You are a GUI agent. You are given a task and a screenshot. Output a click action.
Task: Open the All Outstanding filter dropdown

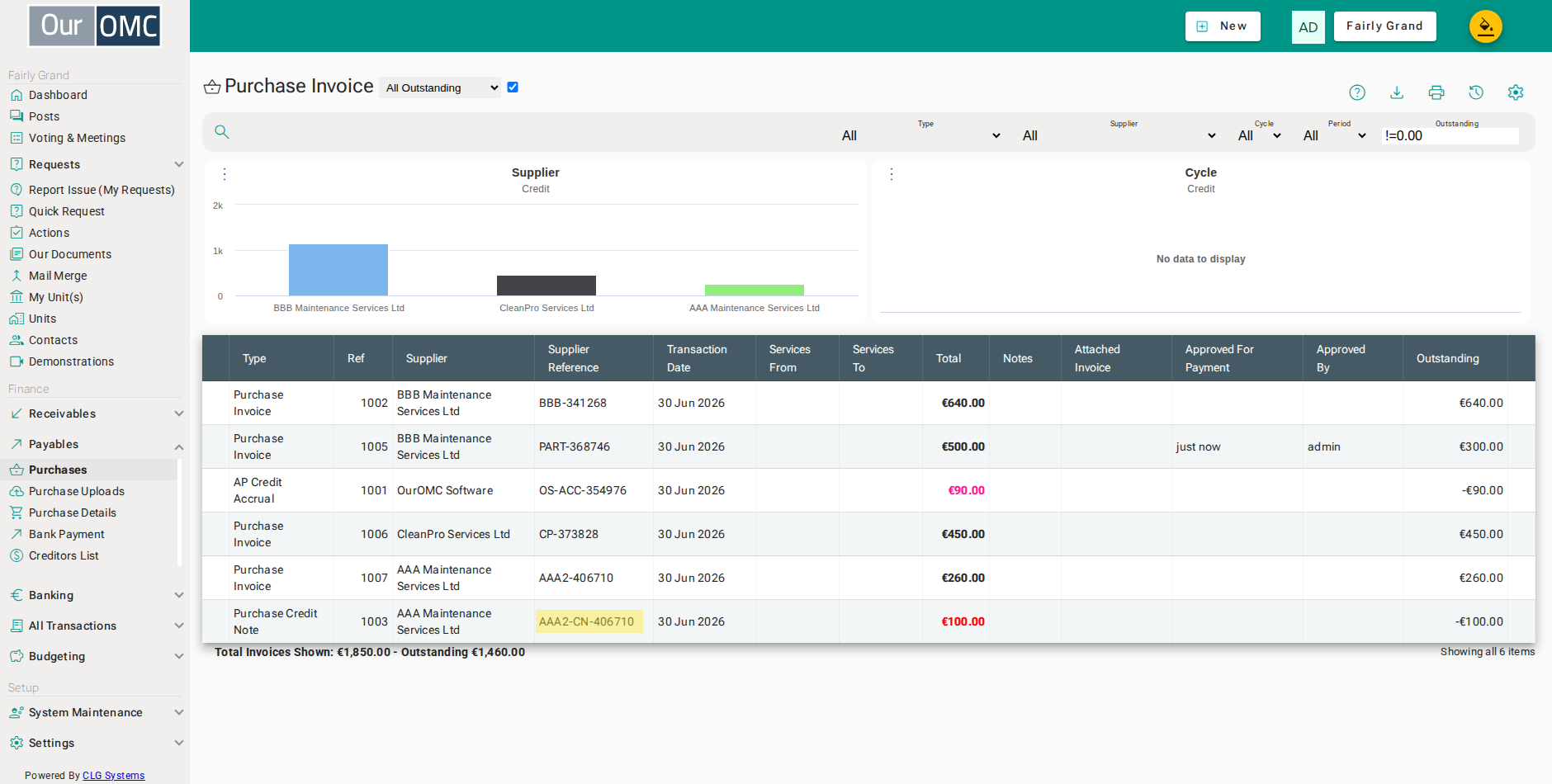pos(440,87)
